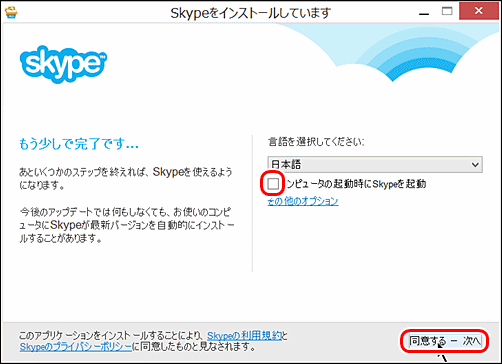Toggle the launch Skype at startup checkbox

point(273,183)
